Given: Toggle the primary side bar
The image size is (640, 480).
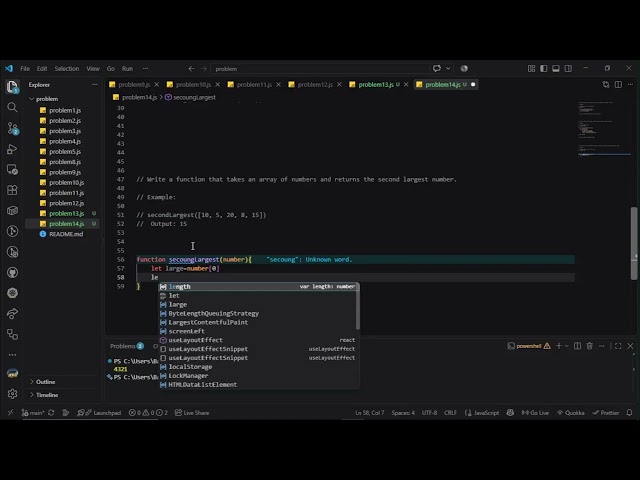Looking at the screenshot, I should [x=543, y=69].
